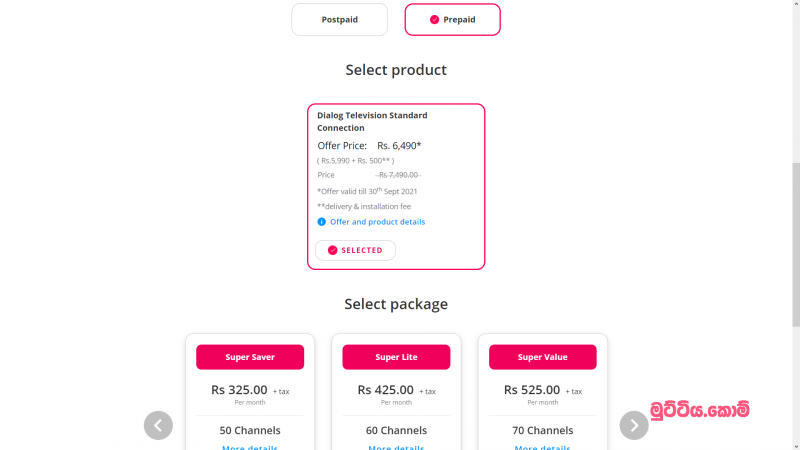
Task: Select the Prepaid connection option
Action: click(x=453, y=19)
